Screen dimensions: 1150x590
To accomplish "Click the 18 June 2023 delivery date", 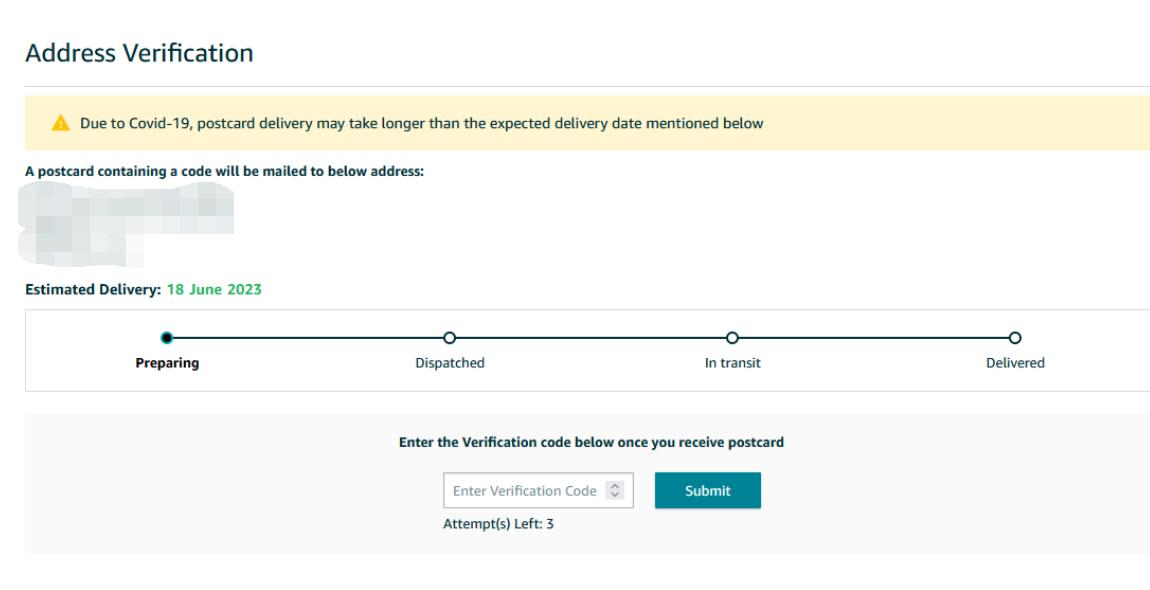I will 214,289.
